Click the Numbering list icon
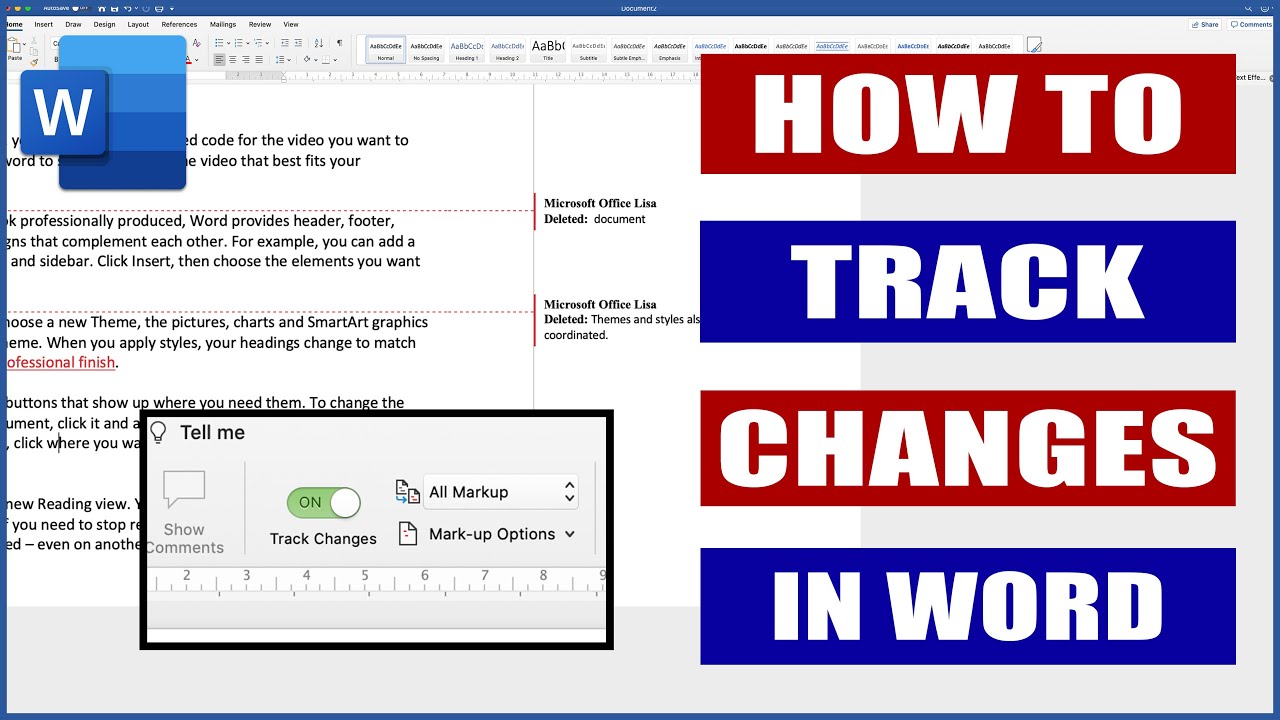This screenshot has width=1280, height=720. pos(238,43)
